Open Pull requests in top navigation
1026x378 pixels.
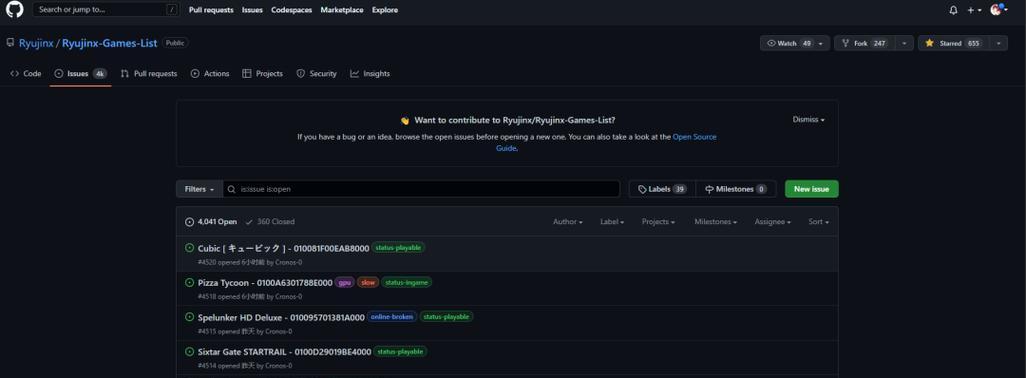(x=211, y=10)
